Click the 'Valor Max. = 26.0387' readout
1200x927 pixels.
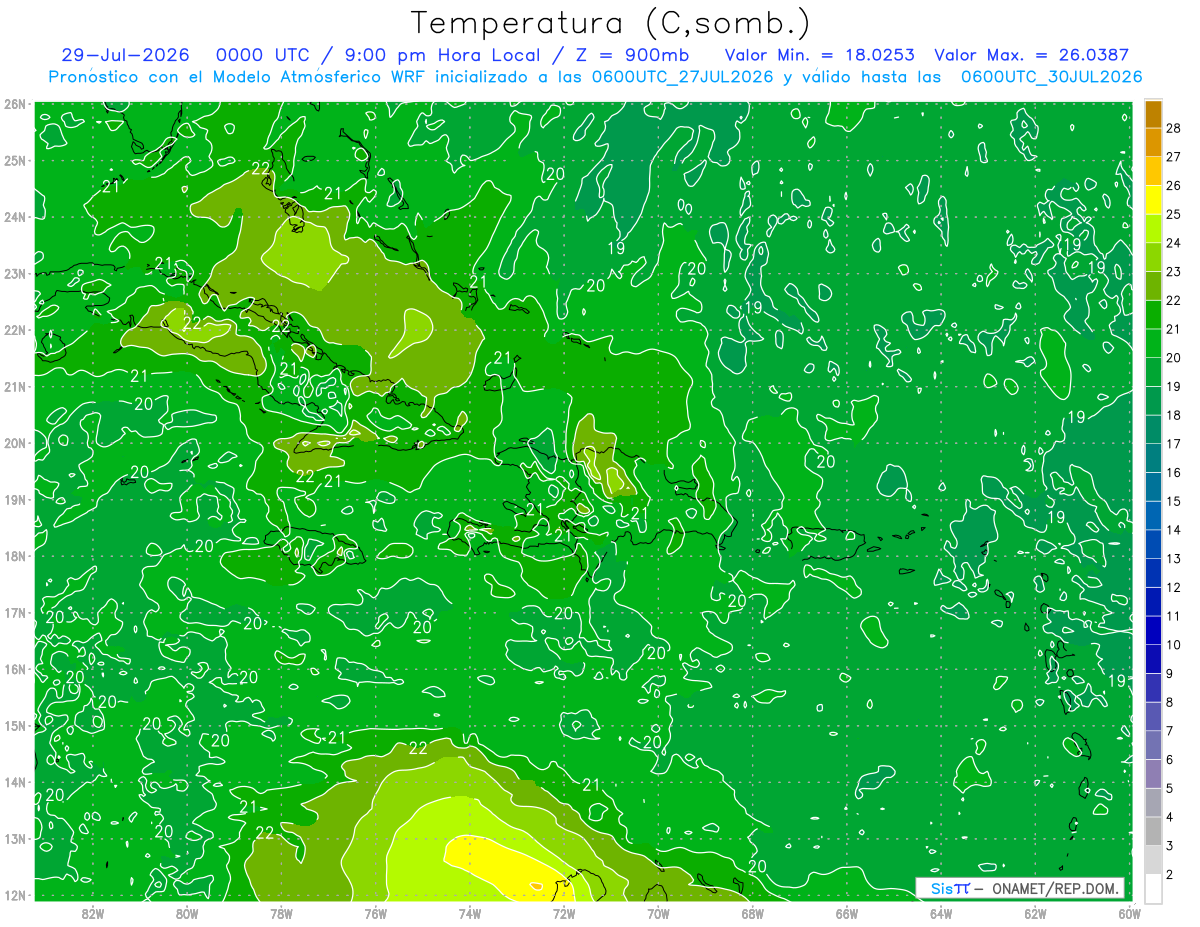1032,55
